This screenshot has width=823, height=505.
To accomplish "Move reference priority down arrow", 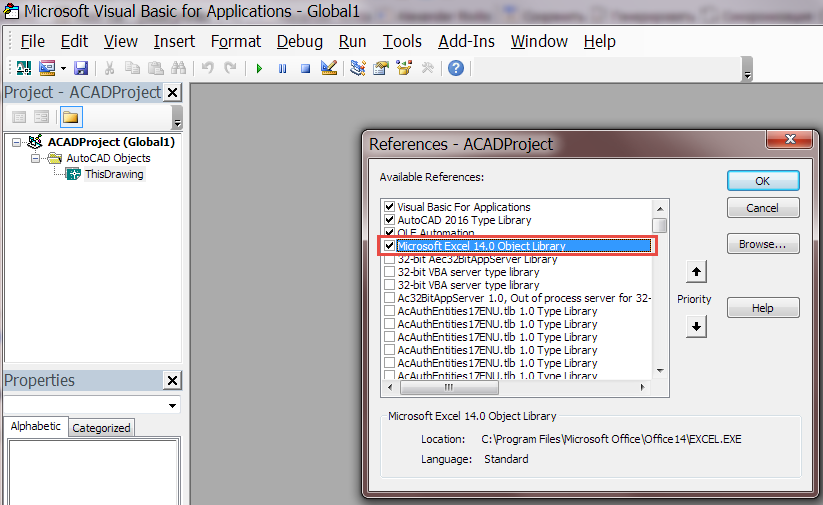I will coord(697,327).
